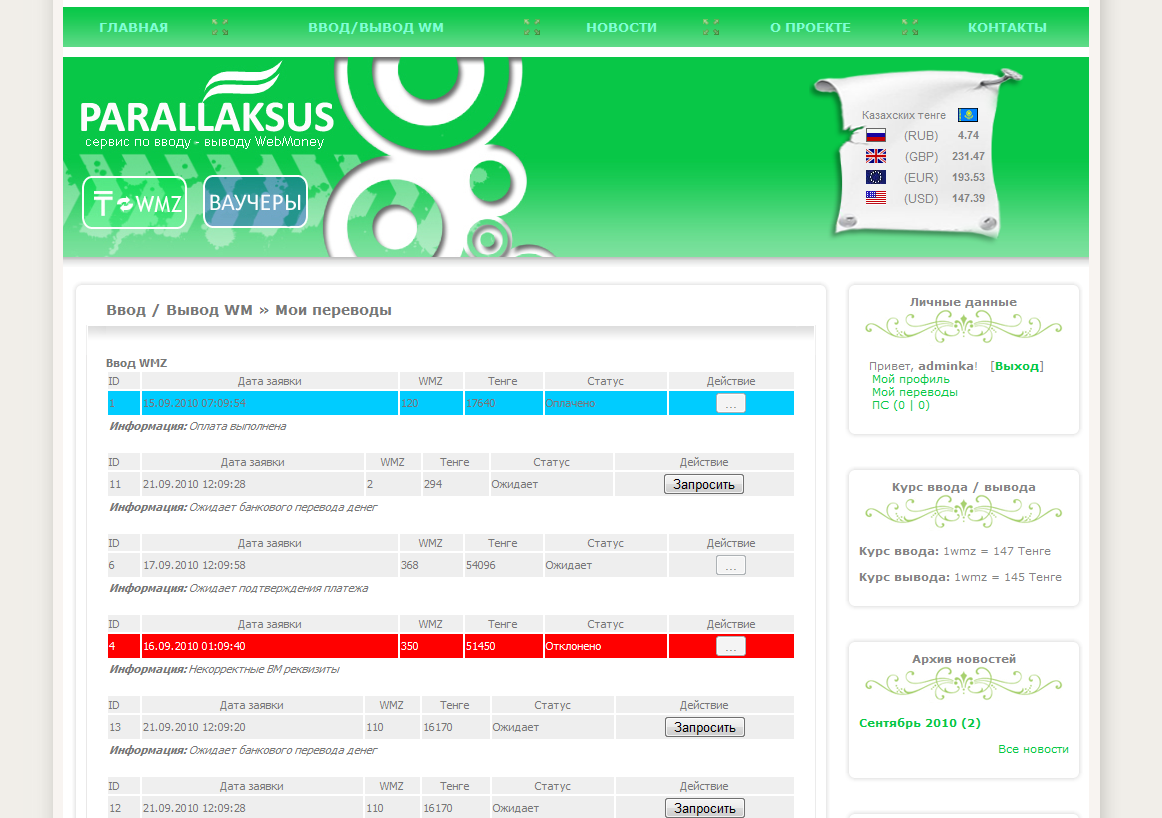This screenshot has width=1162, height=818.
Task: Click the action button in row ID 6
Action: [731, 565]
